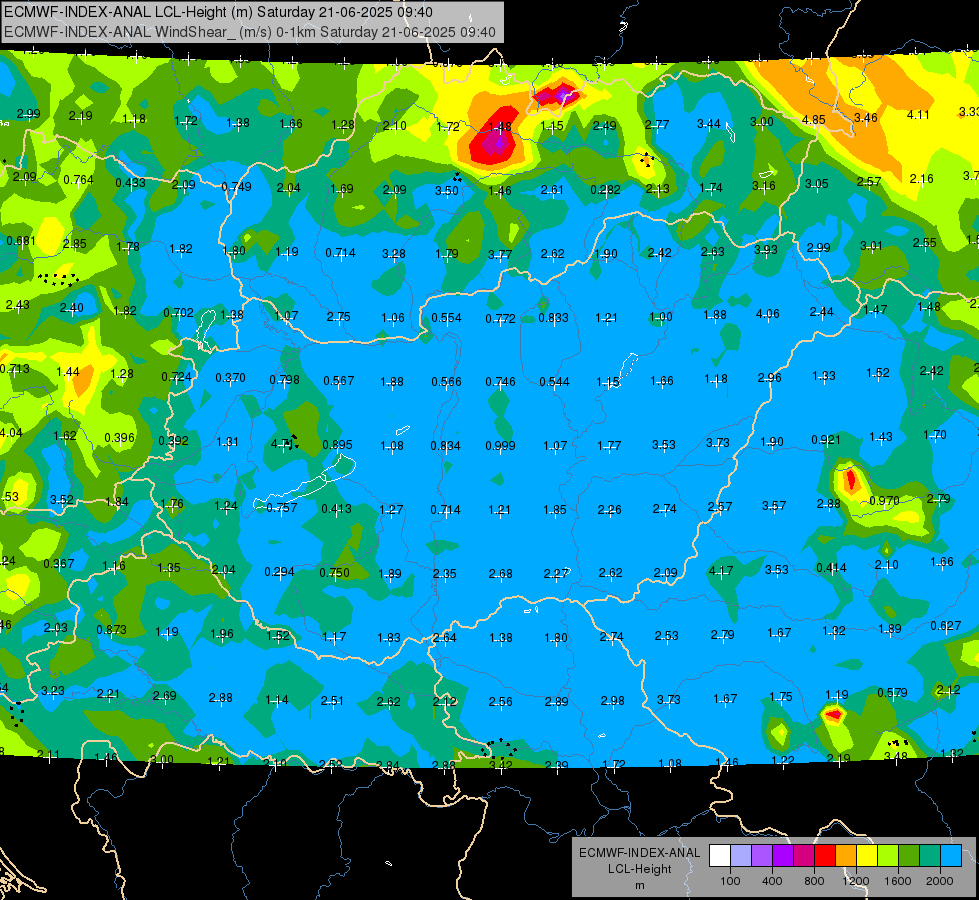Click the 2000 legend tick label
The image size is (979, 900).
pyautogui.click(x=940, y=881)
